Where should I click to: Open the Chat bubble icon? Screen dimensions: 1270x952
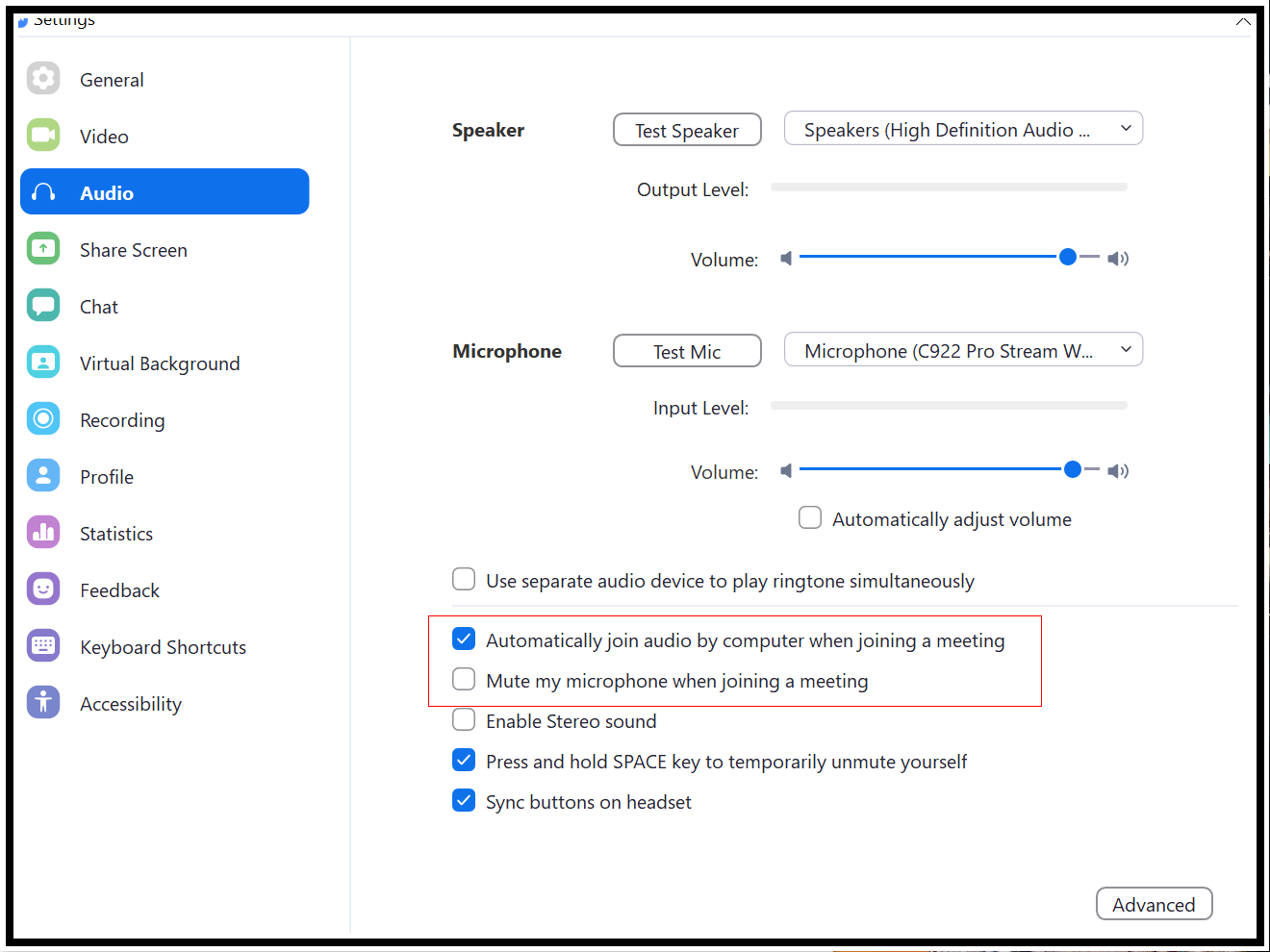tap(43, 305)
